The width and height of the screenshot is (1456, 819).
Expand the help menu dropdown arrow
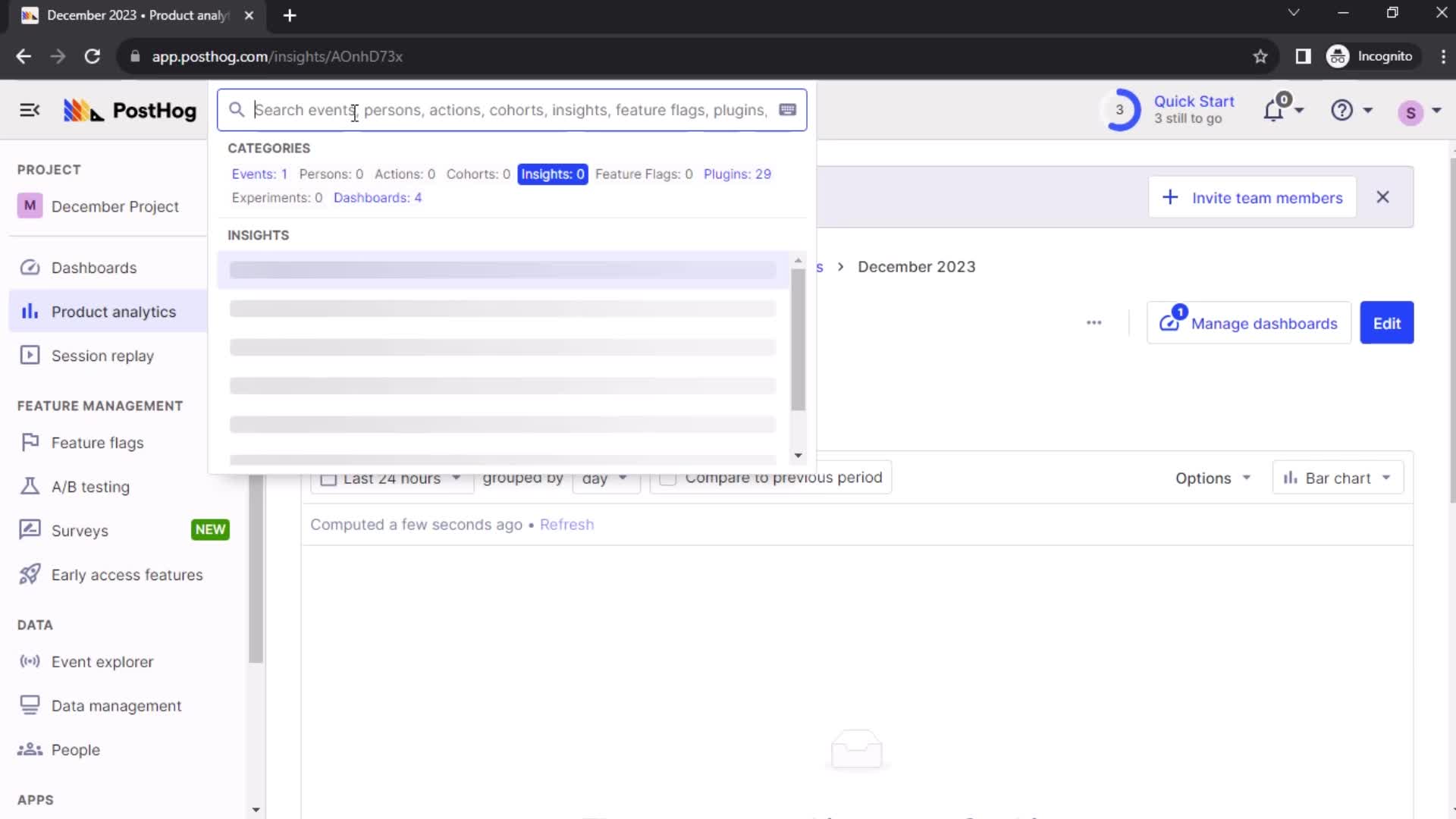click(x=1367, y=111)
